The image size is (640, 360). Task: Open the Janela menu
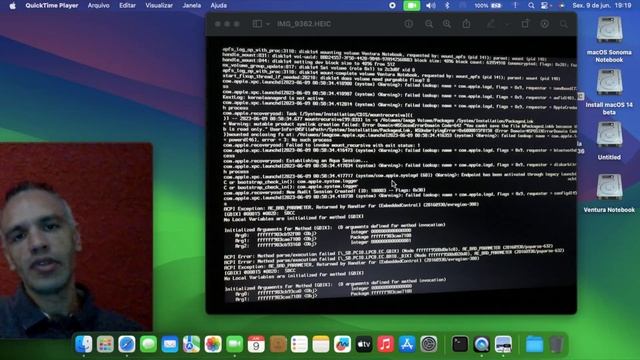(x=191, y=5)
